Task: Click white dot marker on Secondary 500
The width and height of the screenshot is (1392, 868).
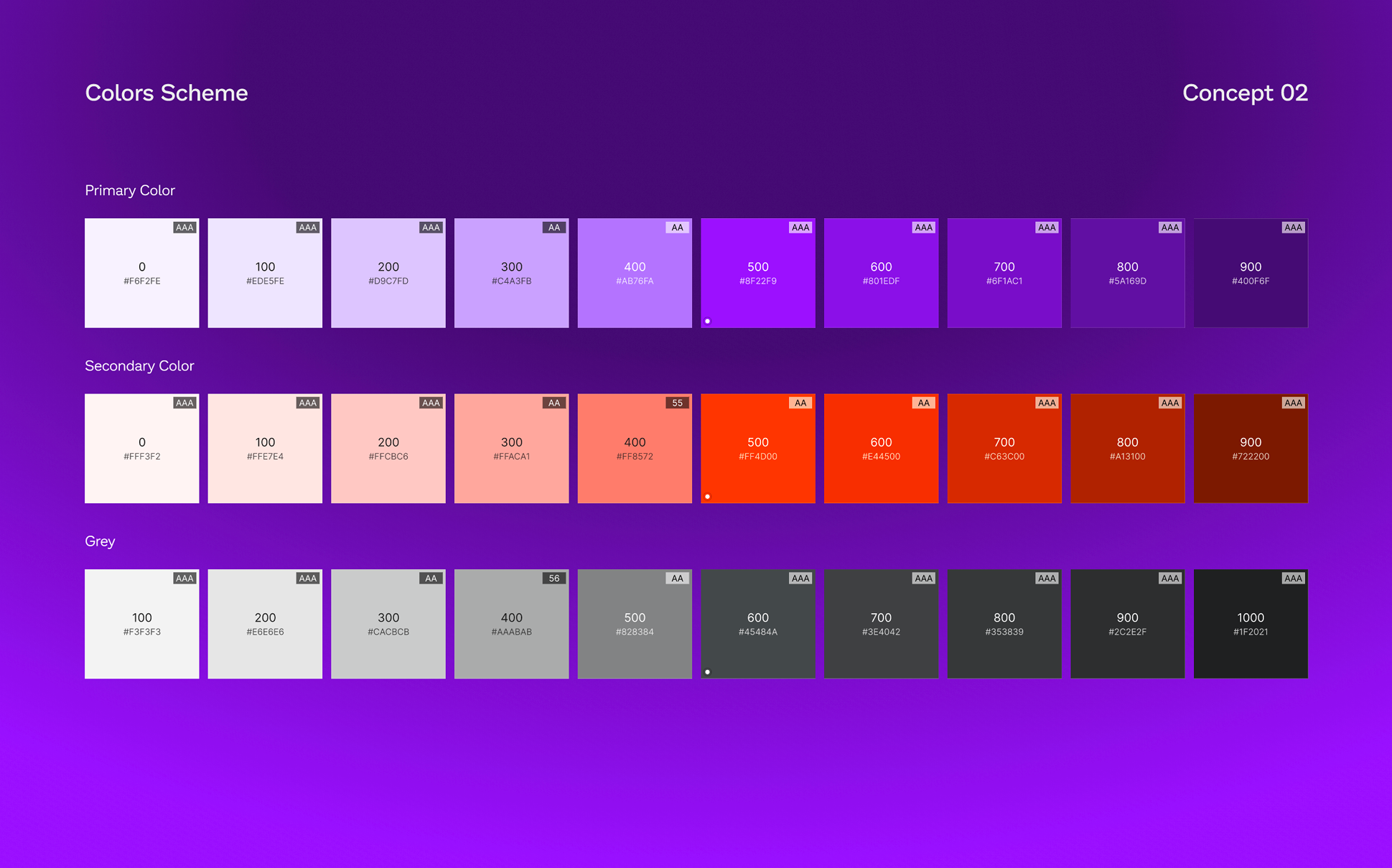Action: (x=707, y=496)
